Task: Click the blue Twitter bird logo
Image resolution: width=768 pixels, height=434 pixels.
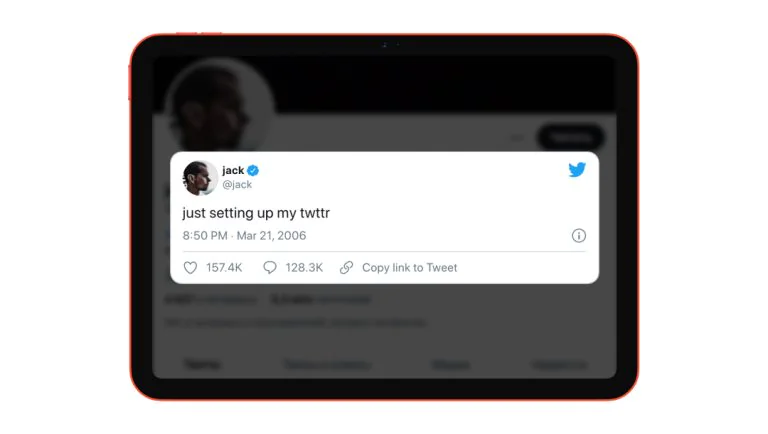Action: point(577,169)
